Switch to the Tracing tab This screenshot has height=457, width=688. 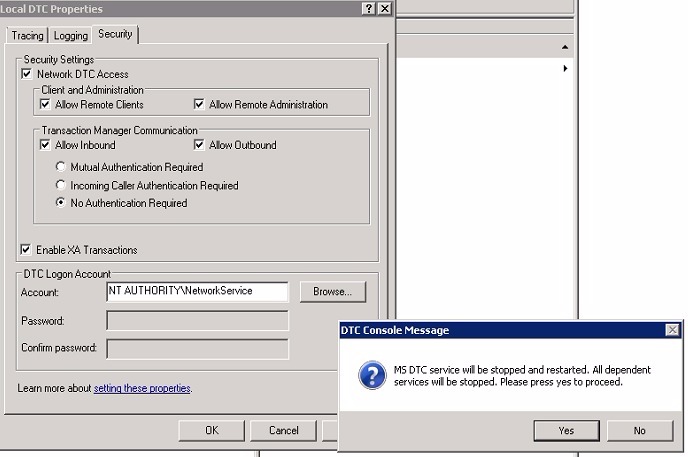(x=27, y=35)
